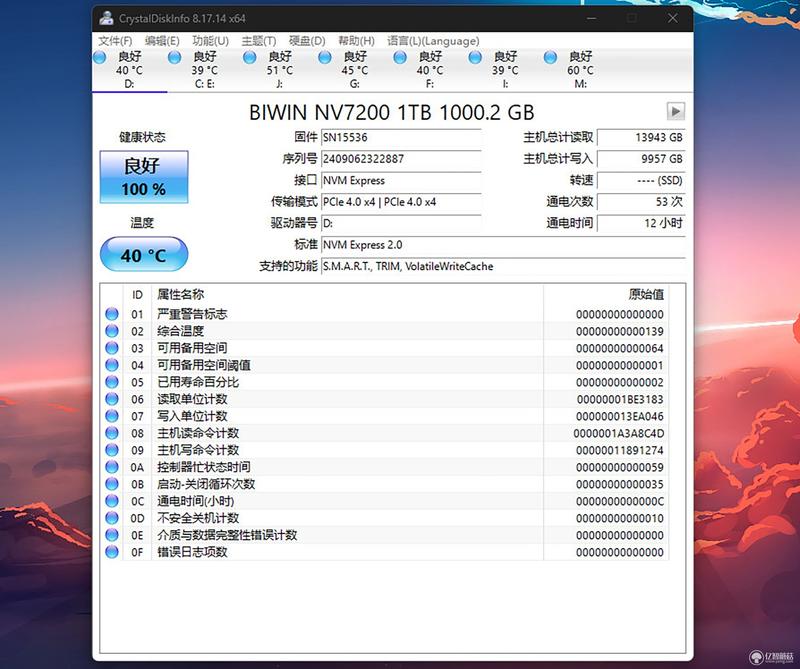Select the M: drive tab
Viewport: 800px width, 669px height.
pyautogui.click(x=580, y=70)
